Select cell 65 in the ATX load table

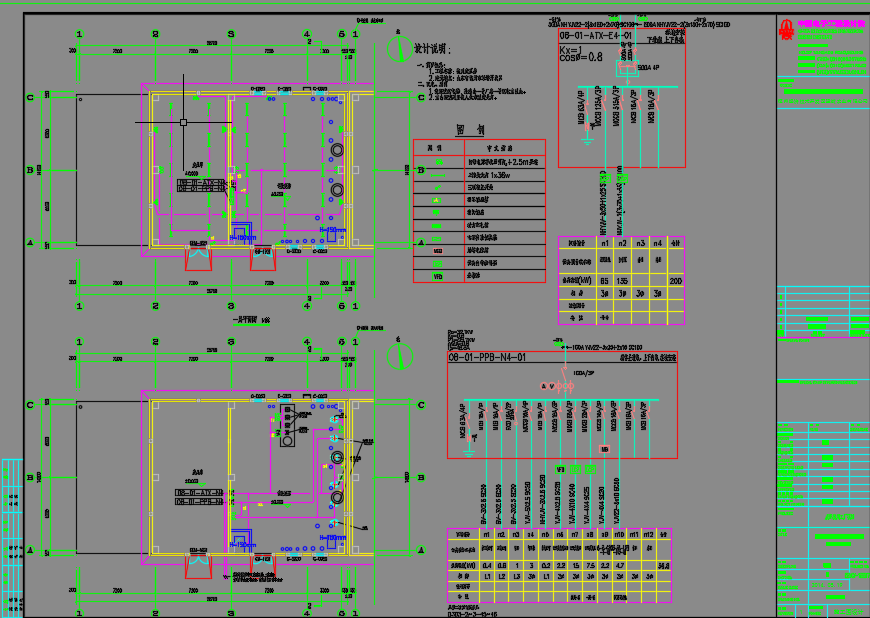click(604, 281)
